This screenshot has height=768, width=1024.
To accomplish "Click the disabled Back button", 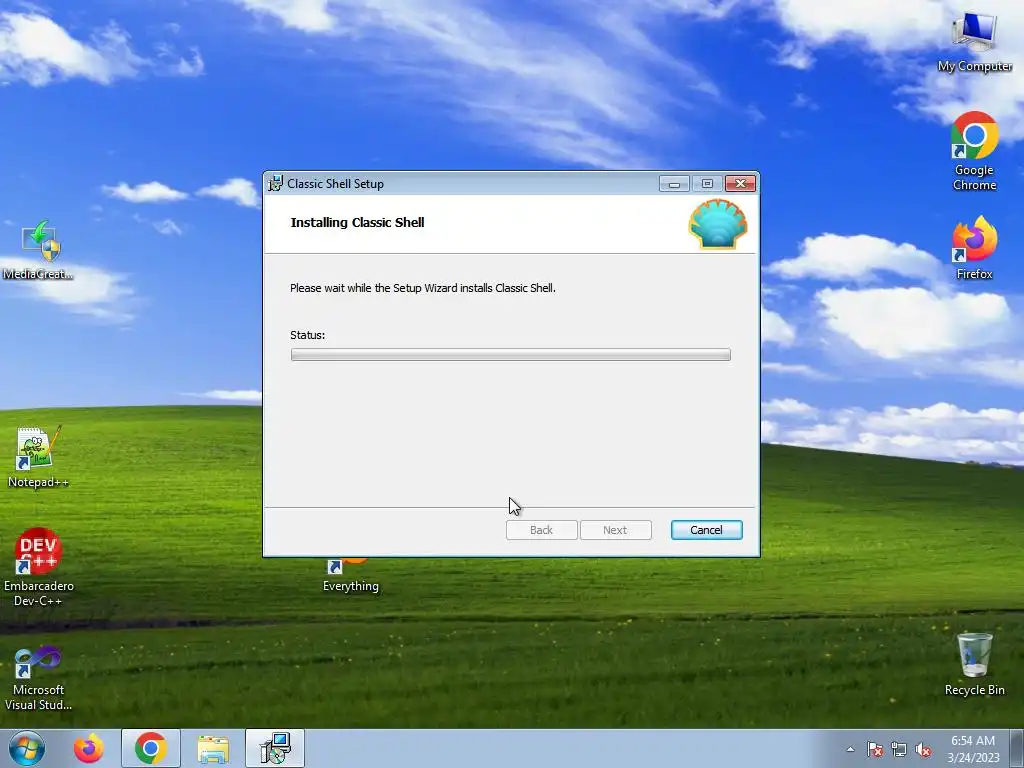I will [541, 530].
